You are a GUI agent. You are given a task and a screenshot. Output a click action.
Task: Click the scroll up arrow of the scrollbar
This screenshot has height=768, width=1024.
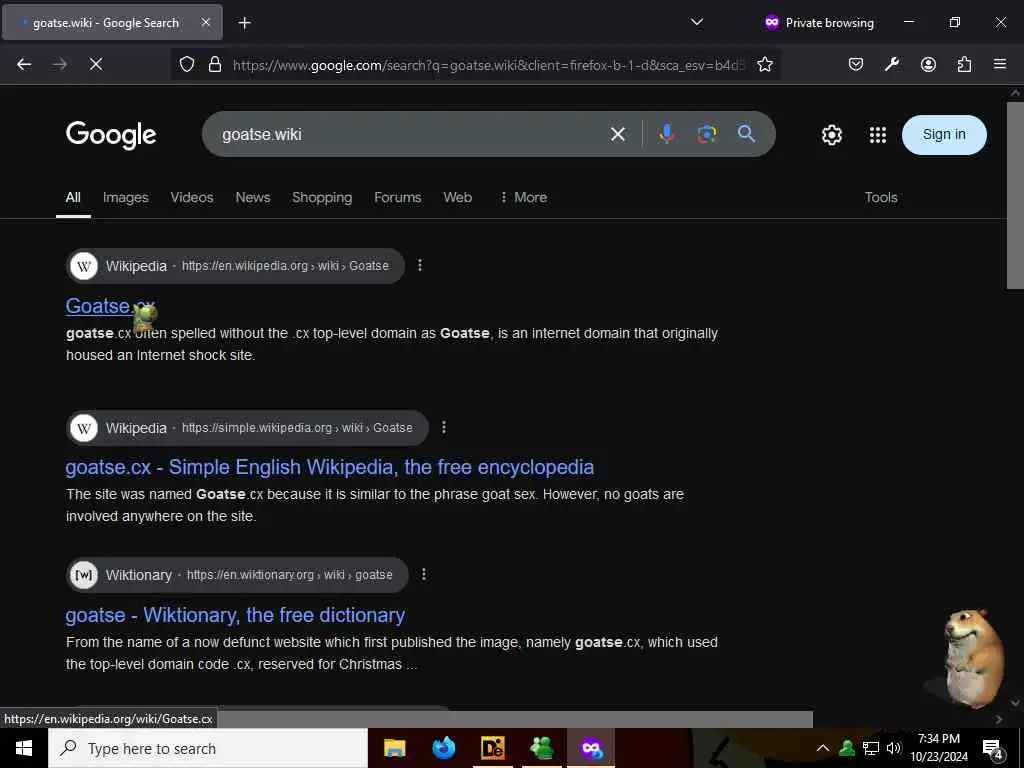1015,93
